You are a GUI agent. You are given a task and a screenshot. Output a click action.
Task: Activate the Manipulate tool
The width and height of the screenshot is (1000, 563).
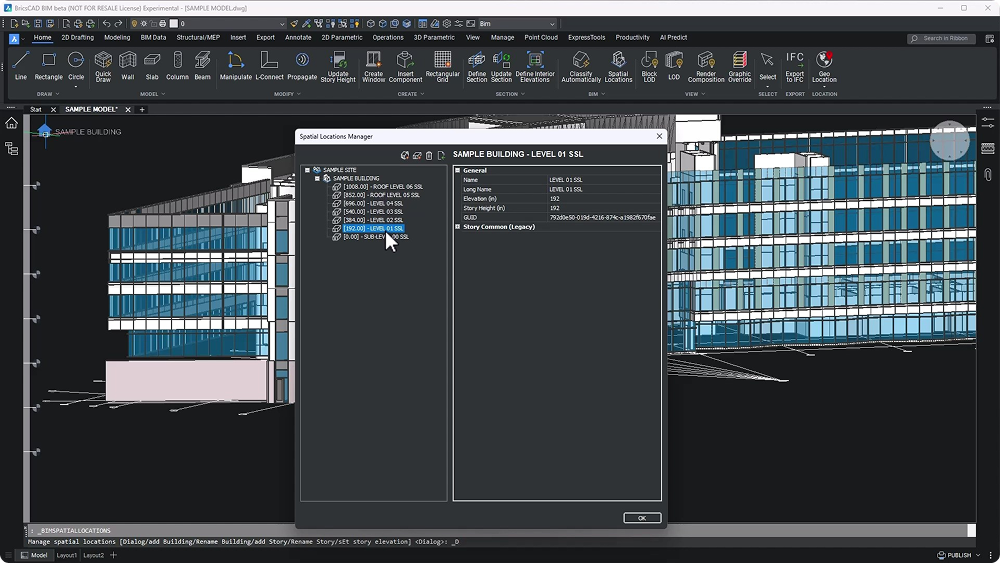235,66
